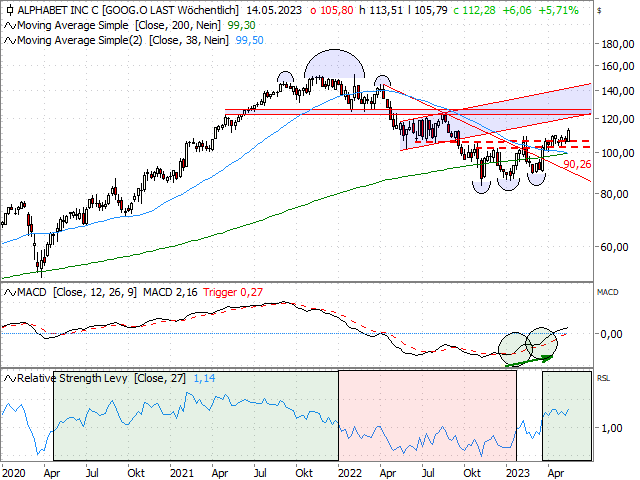Click the candlestick icon beside ALPHABET INC C
The width and height of the screenshot is (640, 480).
tap(9, 10)
